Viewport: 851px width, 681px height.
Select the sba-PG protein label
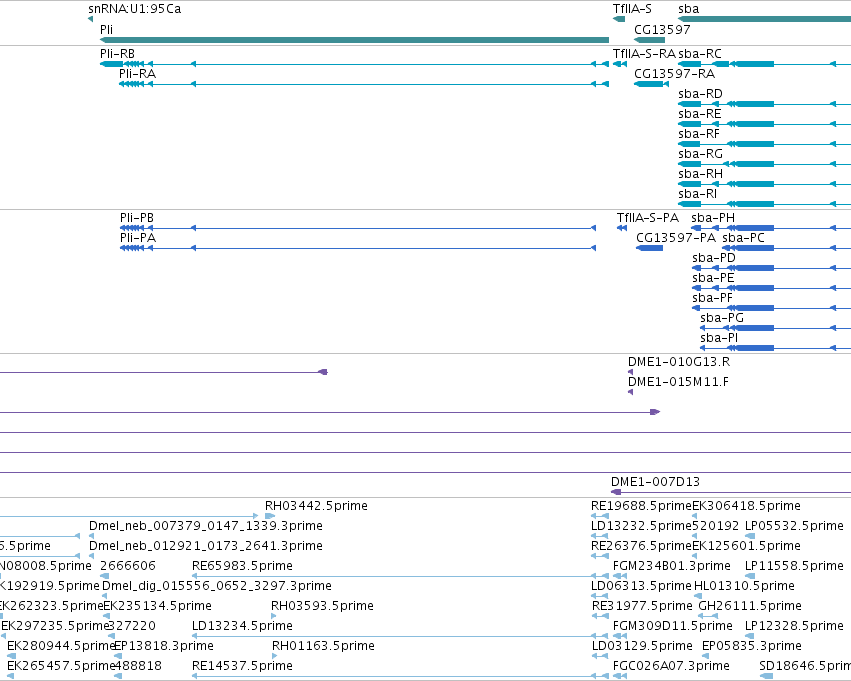point(722,318)
